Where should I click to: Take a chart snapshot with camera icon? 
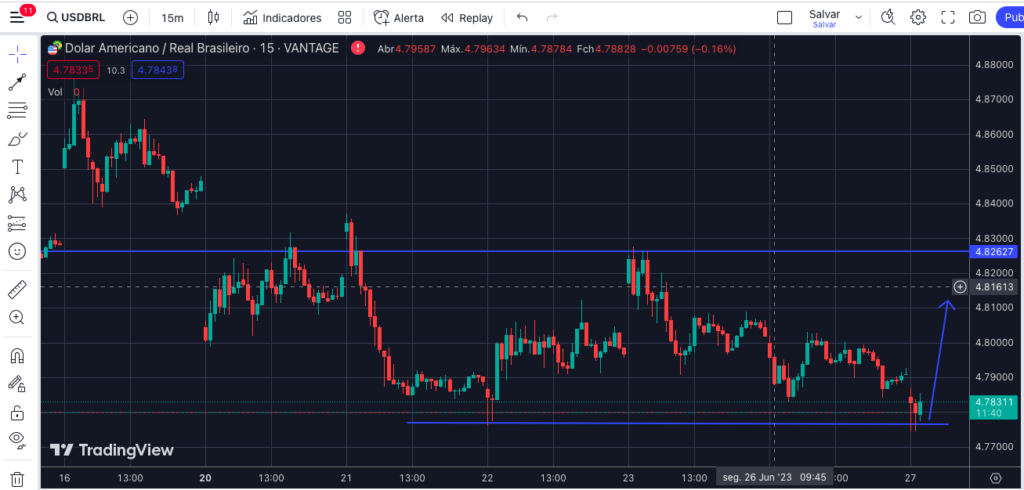pyautogui.click(x=977, y=18)
